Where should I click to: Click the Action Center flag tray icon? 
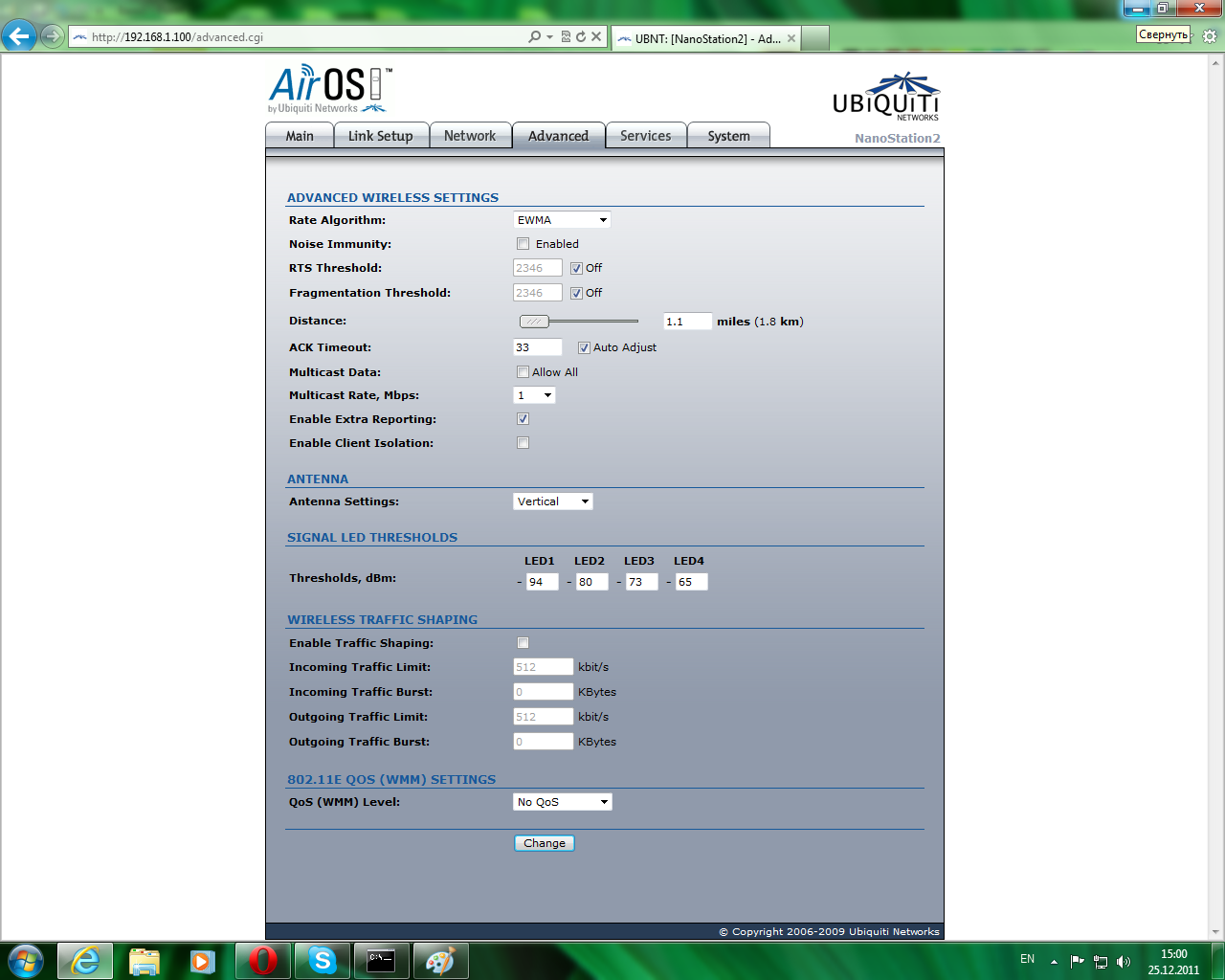tap(1078, 961)
